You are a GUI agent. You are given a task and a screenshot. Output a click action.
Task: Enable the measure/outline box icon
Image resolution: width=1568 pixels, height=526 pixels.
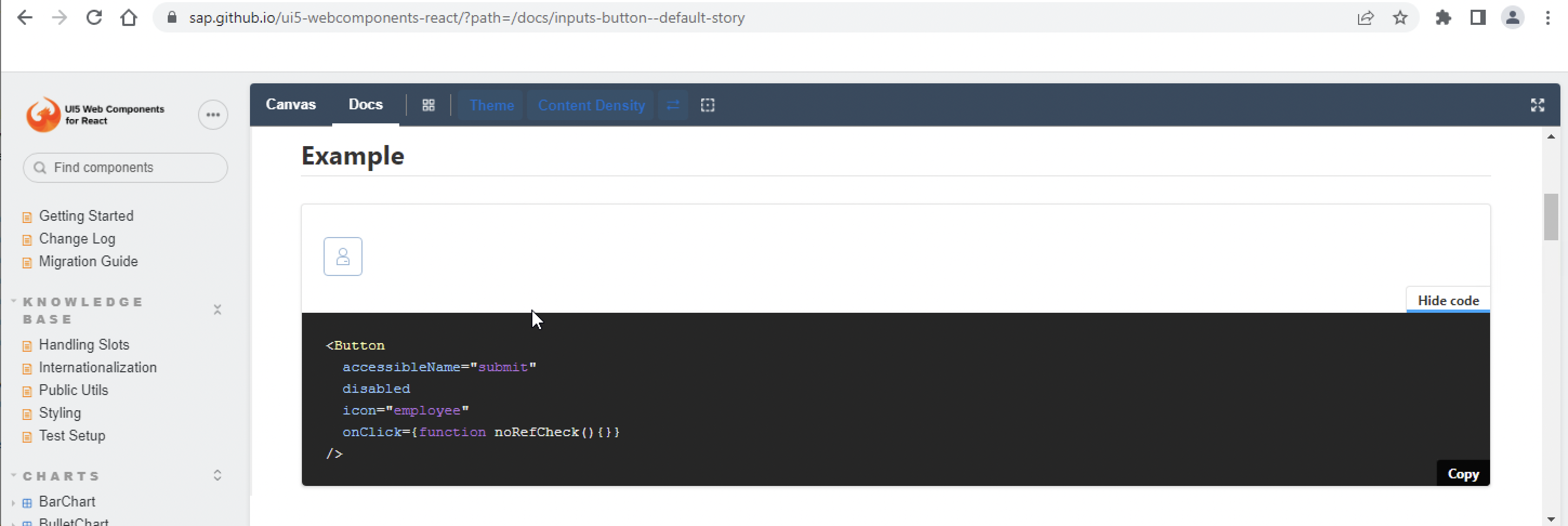click(x=708, y=105)
